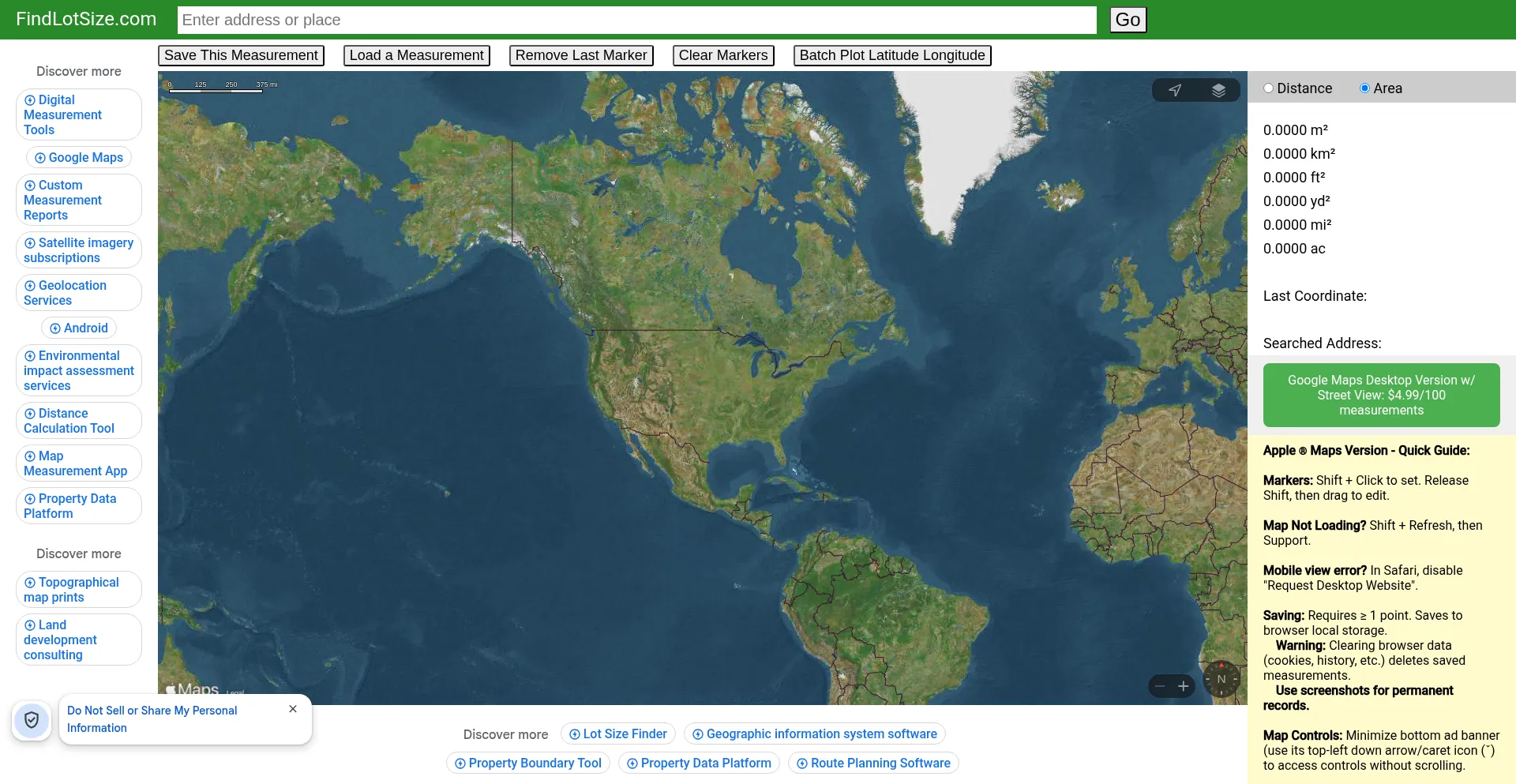Open the Google Maps sidebar link
Image resolution: width=1516 pixels, height=784 pixels.
click(79, 158)
